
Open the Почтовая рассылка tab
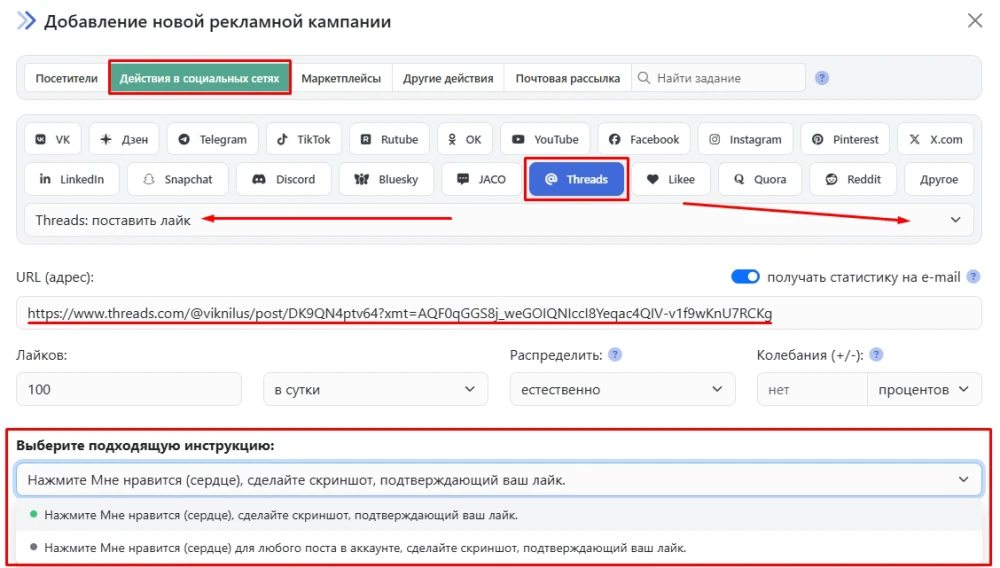[x=567, y=78]
